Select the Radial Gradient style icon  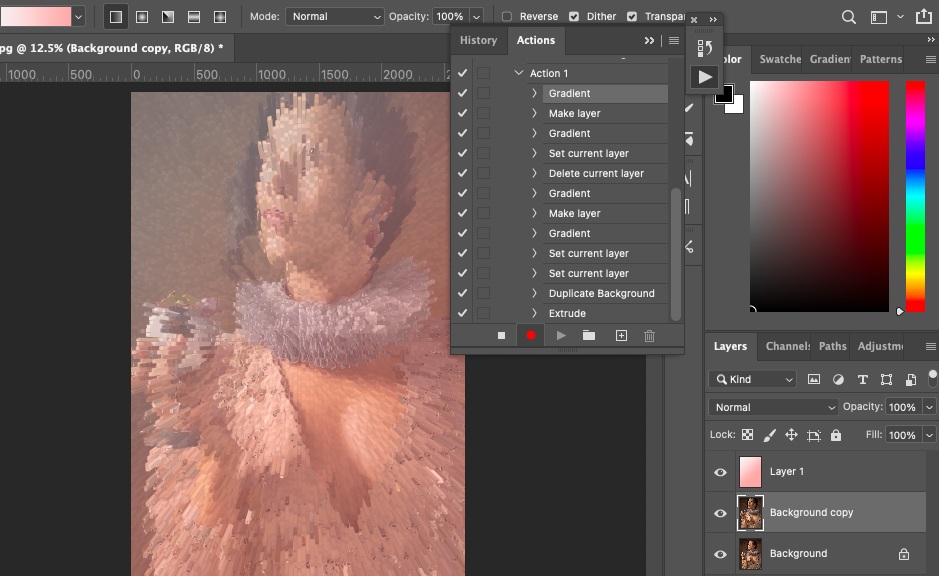[x=142, y=17]
